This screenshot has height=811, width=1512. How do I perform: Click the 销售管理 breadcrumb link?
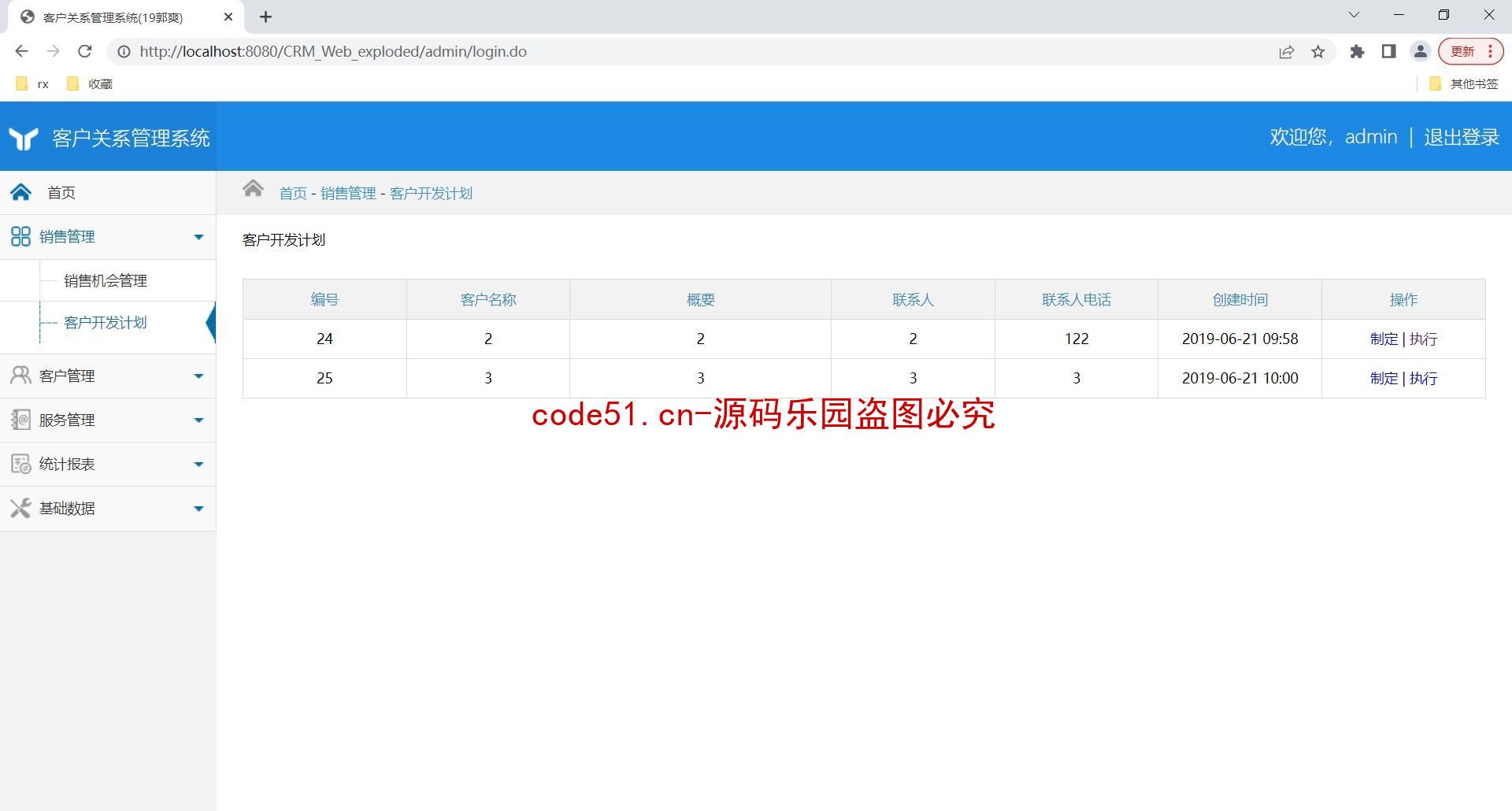coord(348,193)
